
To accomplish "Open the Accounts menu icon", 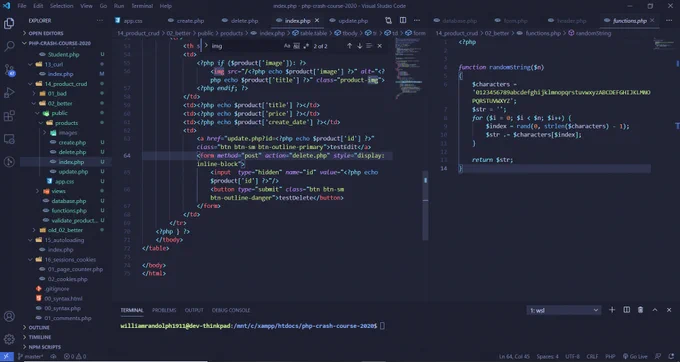I will pyautogui.click(x=9, y=316).
